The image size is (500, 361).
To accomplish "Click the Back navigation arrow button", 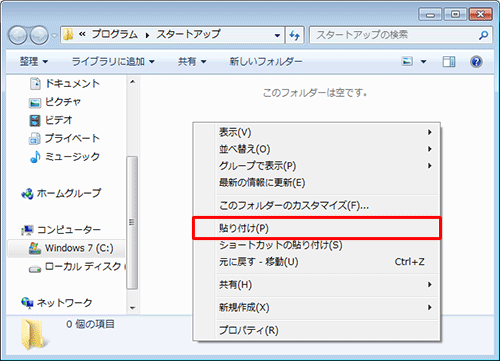I will (18, 35).
